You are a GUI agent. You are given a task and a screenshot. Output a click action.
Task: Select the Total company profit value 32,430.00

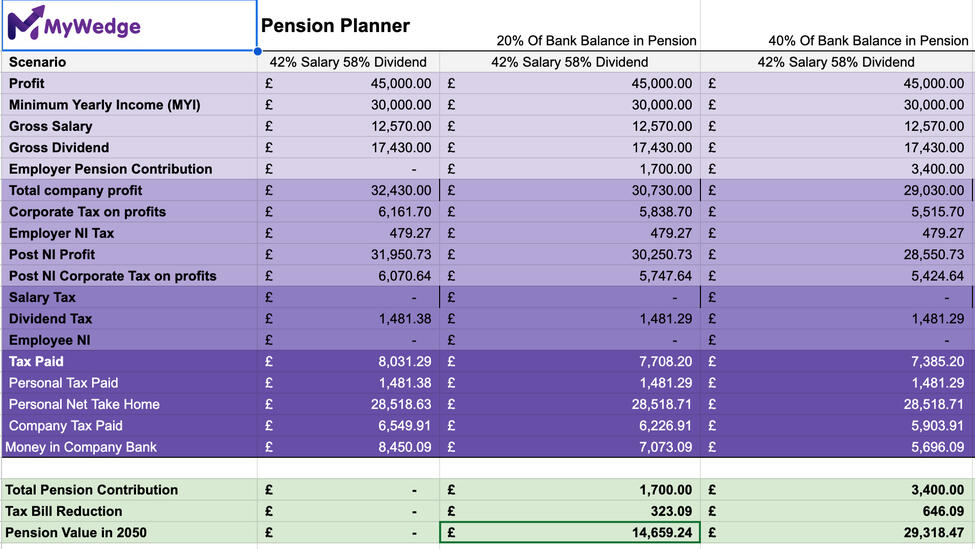400,191
